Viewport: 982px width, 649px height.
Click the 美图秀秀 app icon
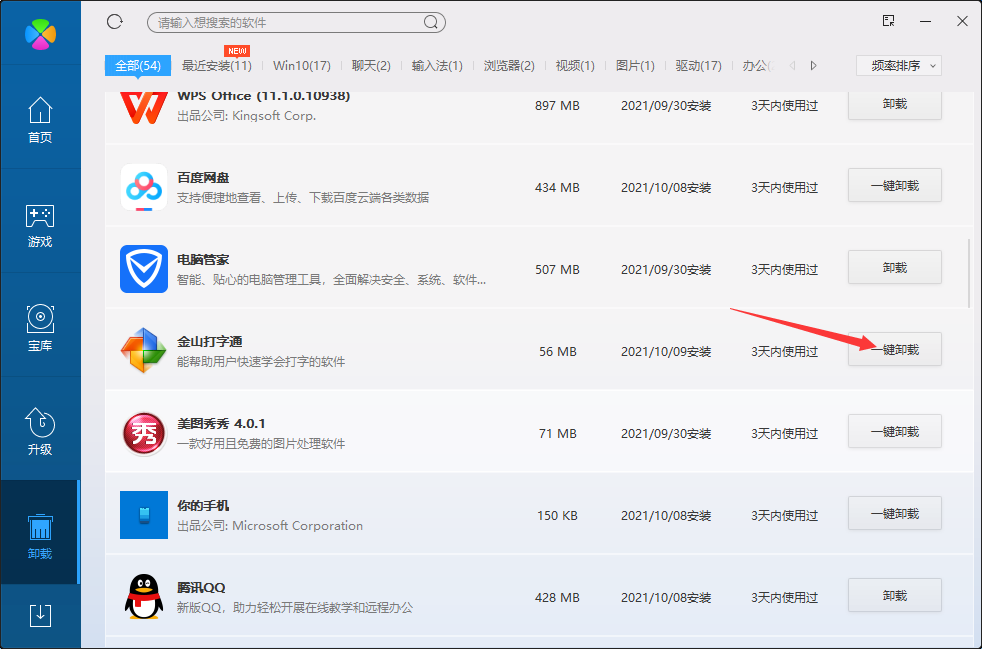[x=144, y=433]
